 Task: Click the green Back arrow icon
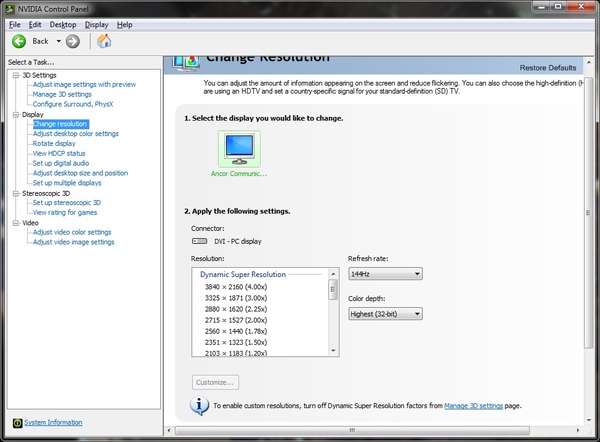[x=19, y=41]
